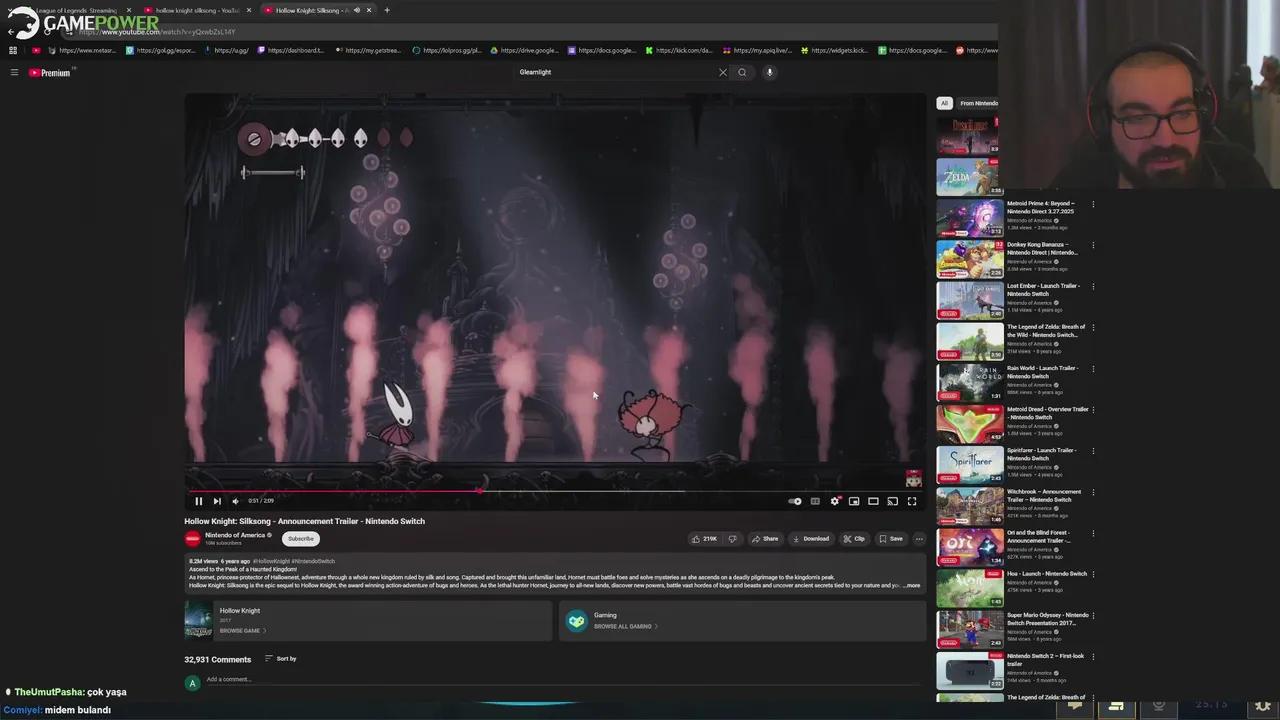Play Metroid Prime 4 Beyond suggestion thumbnail

point(969,218)
